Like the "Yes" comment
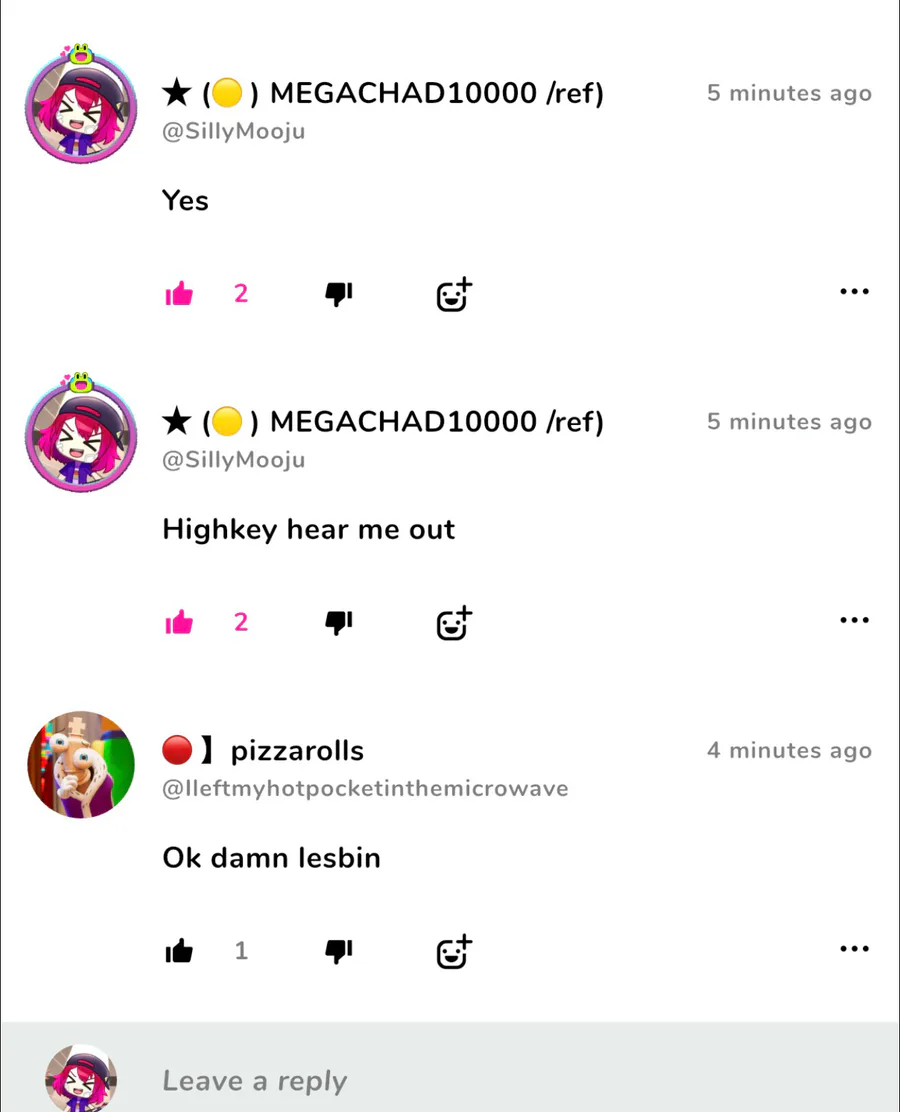 pos(179,293)
